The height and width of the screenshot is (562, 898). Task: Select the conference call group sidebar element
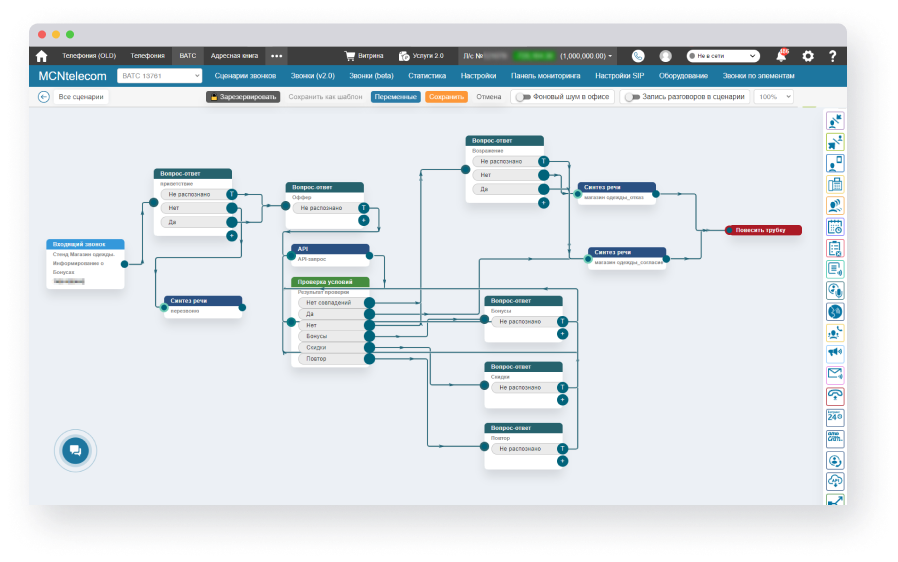click(835, 333)
